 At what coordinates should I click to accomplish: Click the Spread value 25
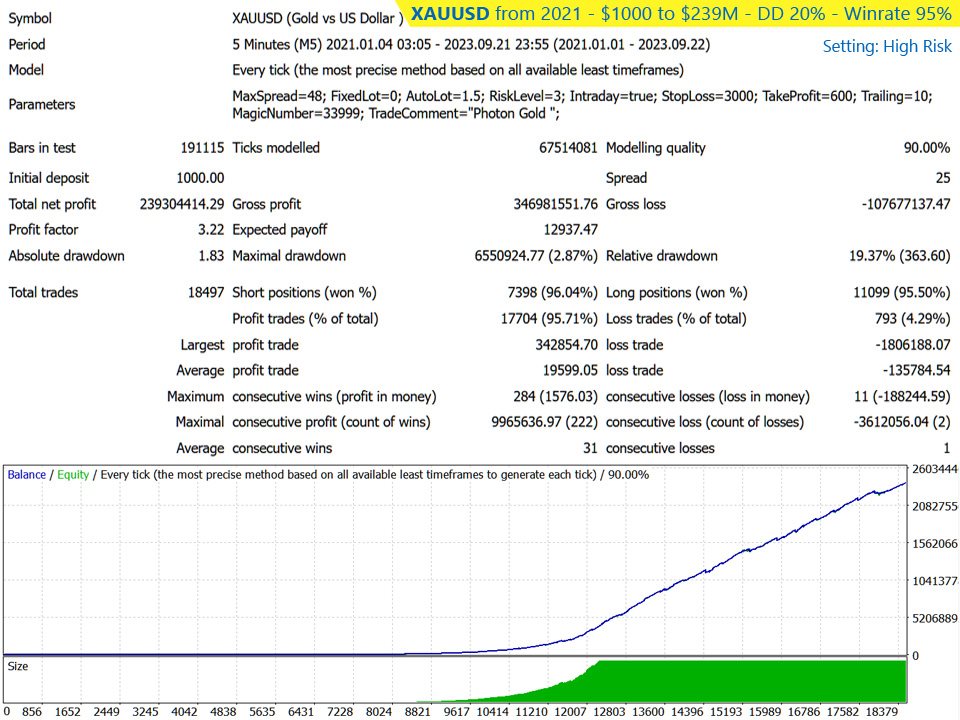pyautogui.click(x=943, y=178)
